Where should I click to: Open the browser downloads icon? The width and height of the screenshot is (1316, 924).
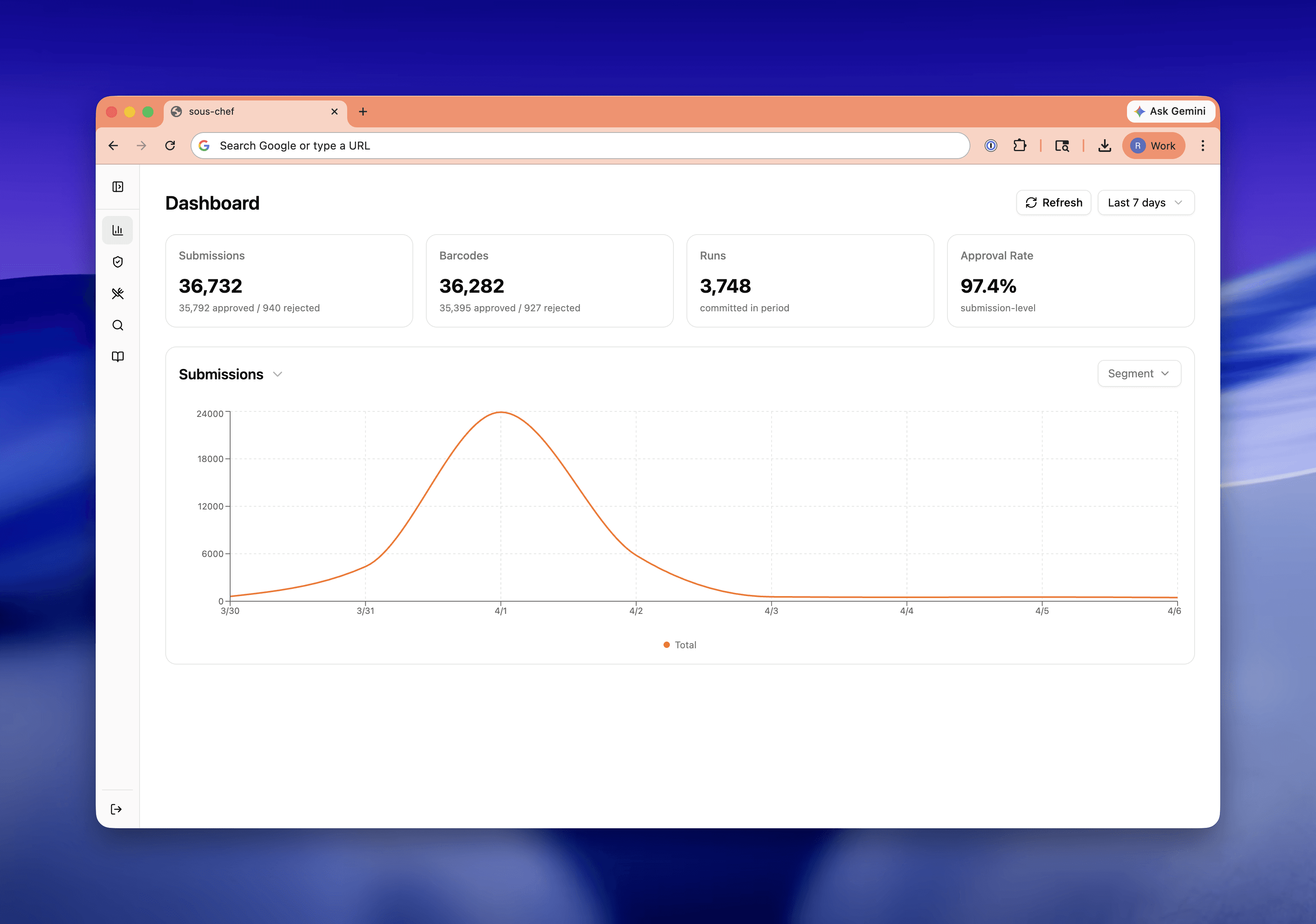(x=1104, y=146)
